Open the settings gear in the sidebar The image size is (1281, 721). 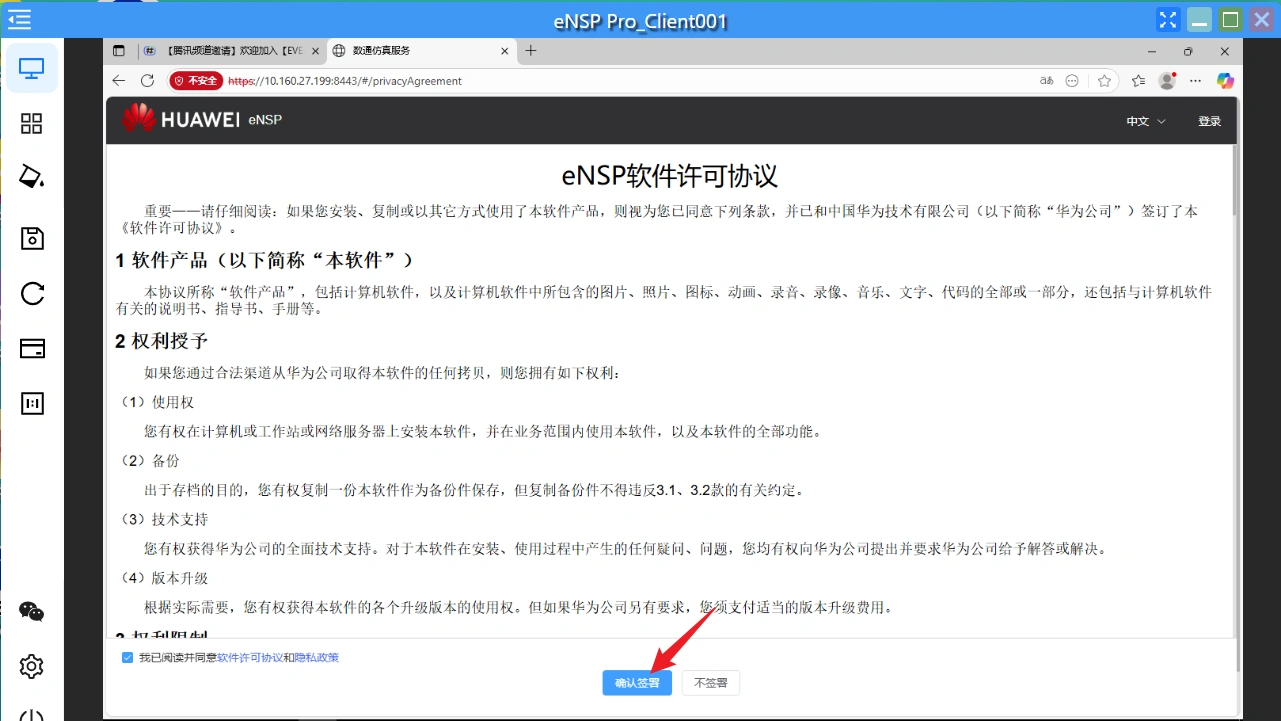pyautogui.click(x=32, y=666)
